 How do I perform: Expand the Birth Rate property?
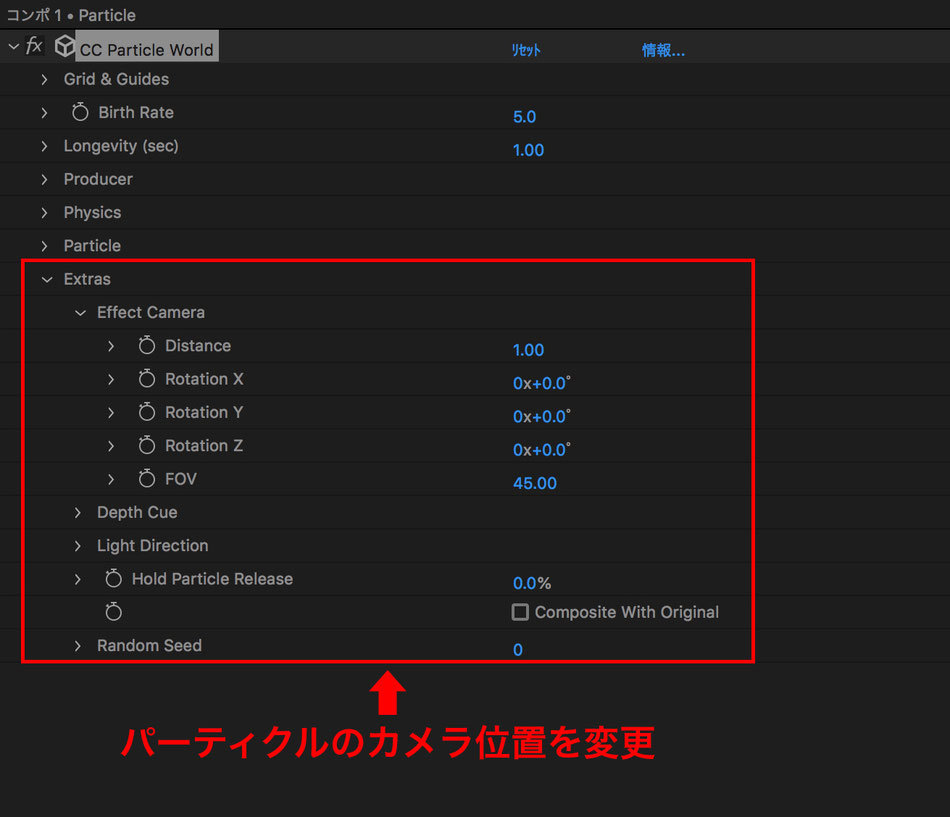pos(44,113)
